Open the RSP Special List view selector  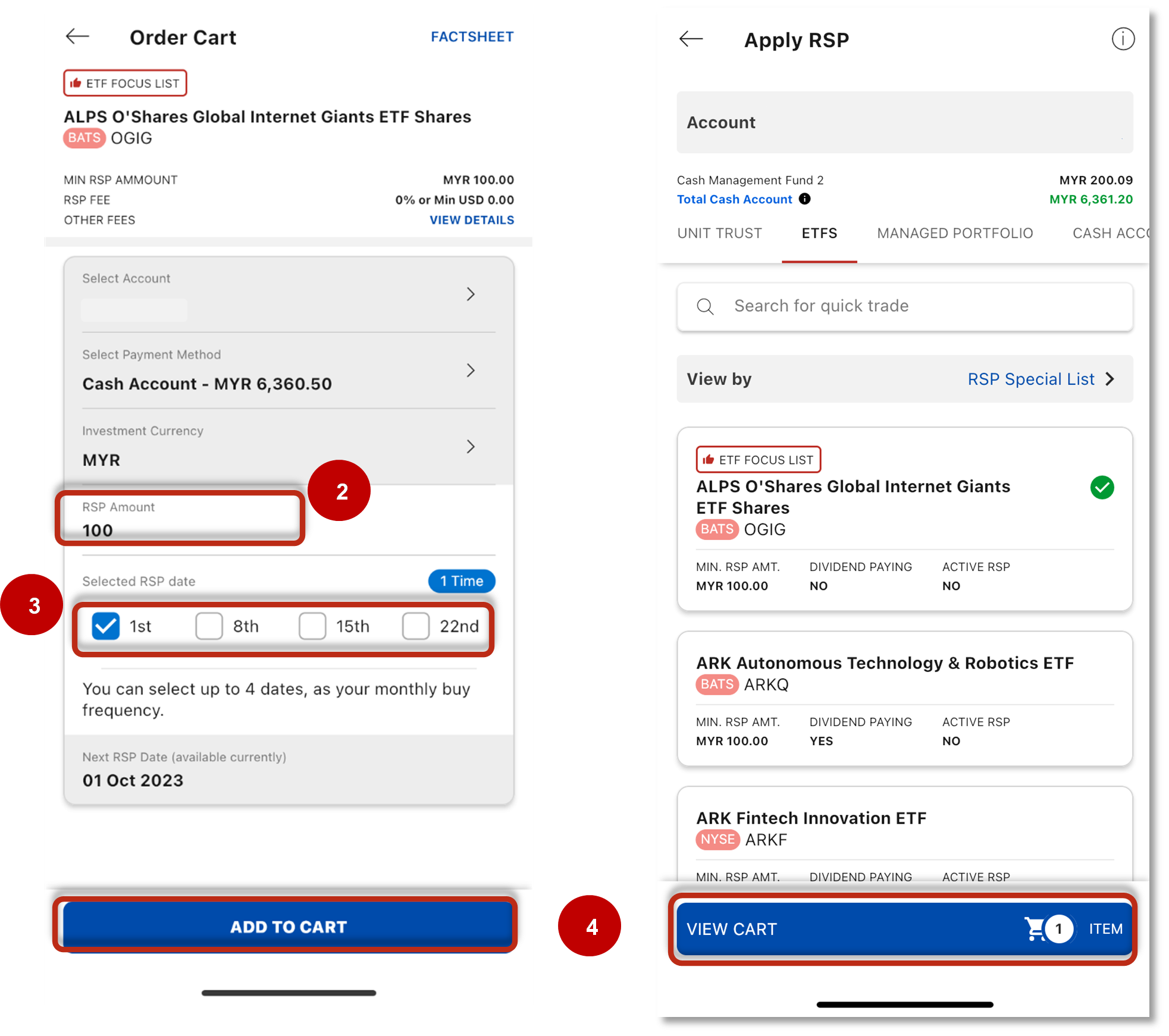point(1041,379)
